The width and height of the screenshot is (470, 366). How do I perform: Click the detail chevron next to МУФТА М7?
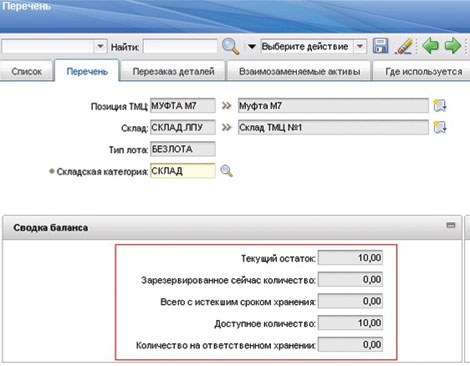[x=227, y=106]
